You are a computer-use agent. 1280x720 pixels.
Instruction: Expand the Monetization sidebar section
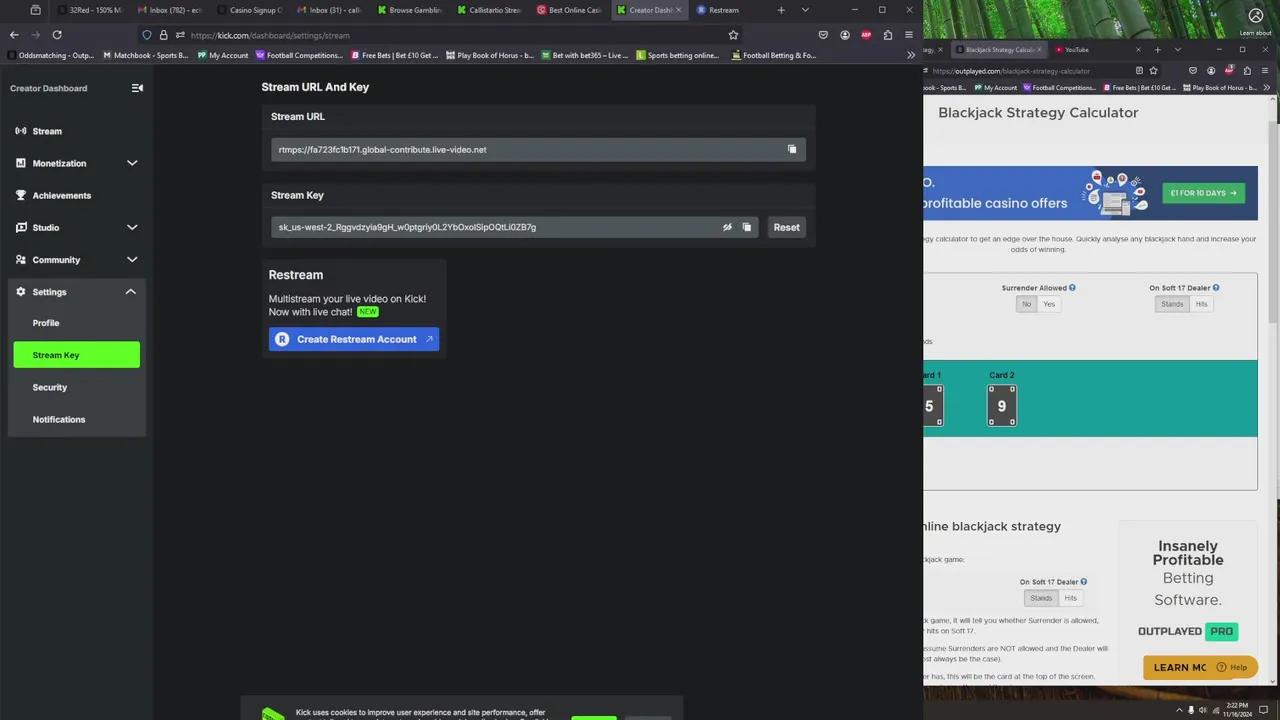132,163
